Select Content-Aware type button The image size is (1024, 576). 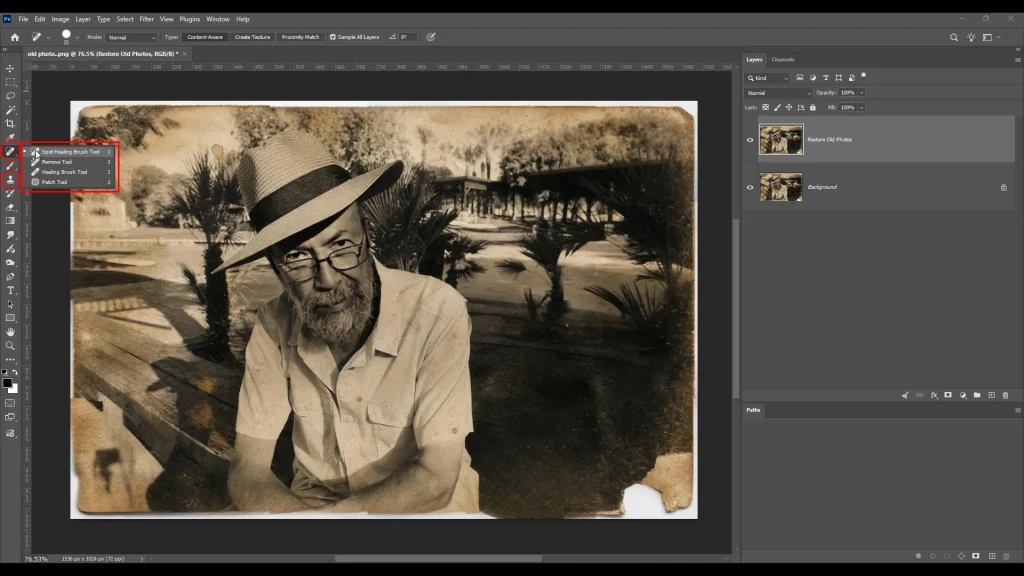(205, 37)
